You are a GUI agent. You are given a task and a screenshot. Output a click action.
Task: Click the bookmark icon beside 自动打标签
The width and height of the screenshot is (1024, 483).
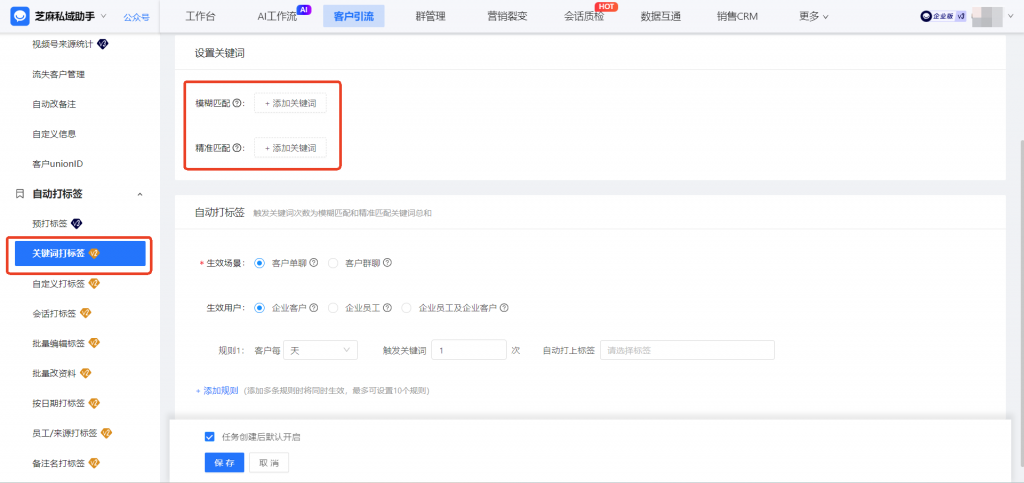pyautogui.click(x=19, y=194)
